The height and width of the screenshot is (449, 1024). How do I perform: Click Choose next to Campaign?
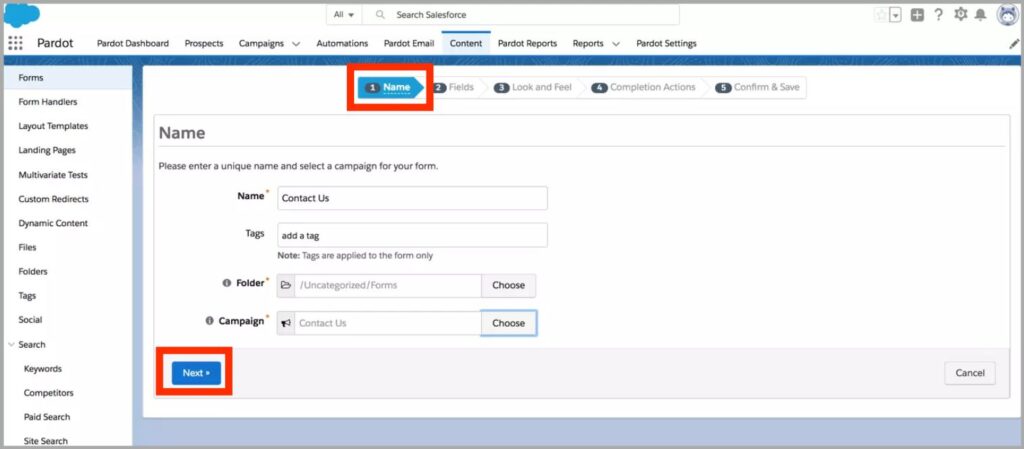[x=509, y=323]
